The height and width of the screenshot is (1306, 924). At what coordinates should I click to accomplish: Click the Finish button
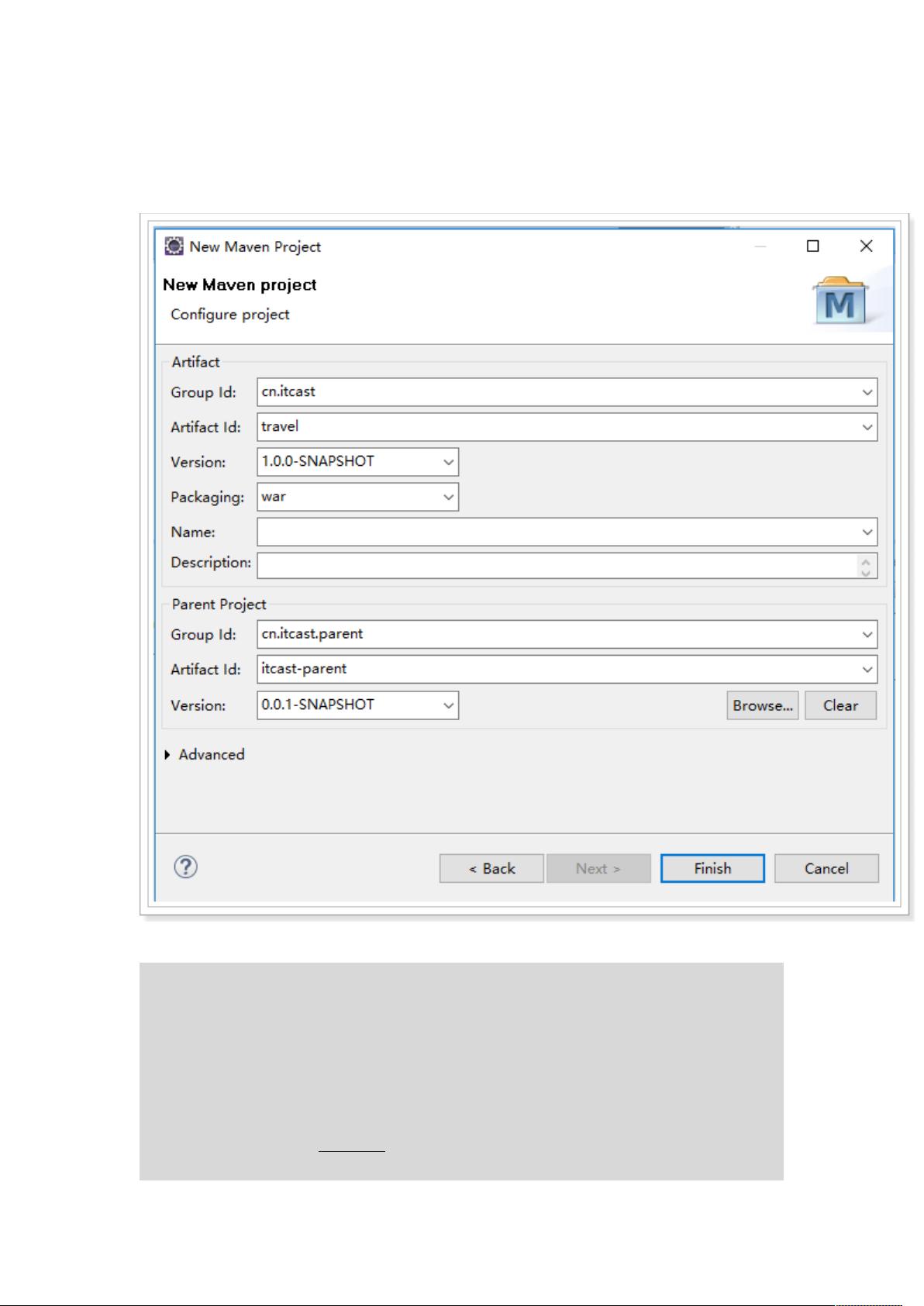(712, 868)
